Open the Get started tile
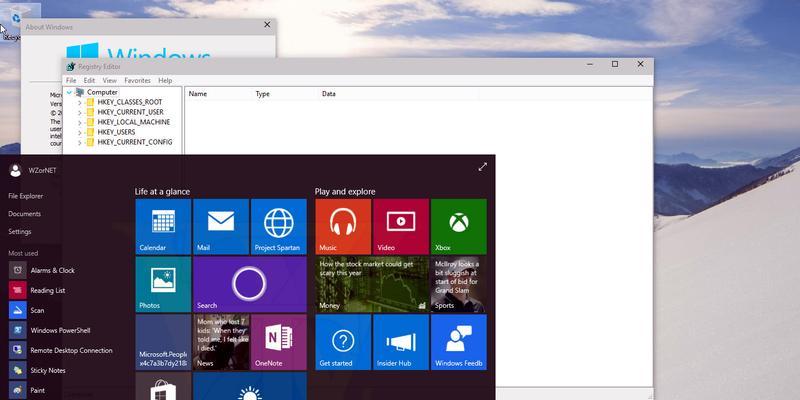 click(343, 342)
